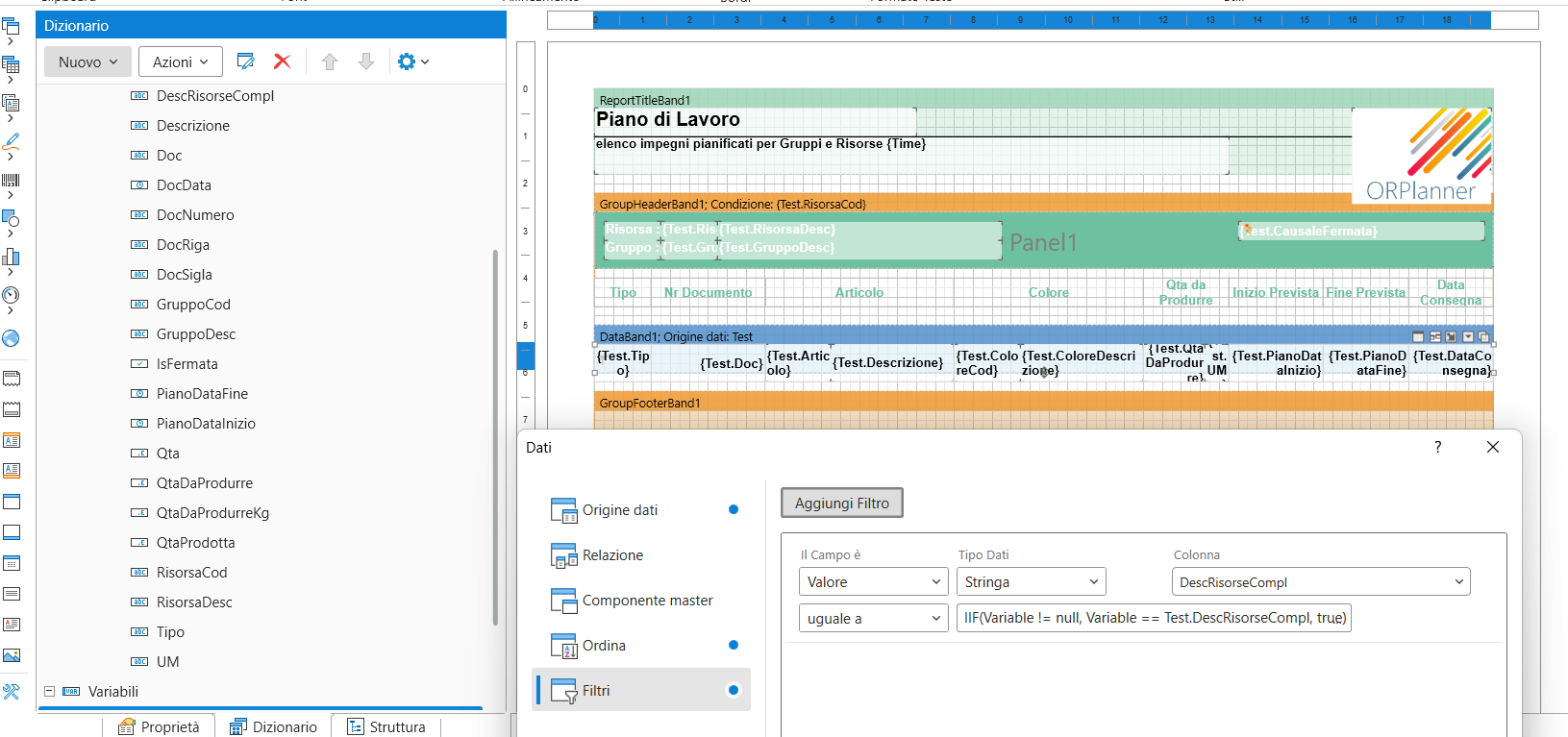Open the Ordina section in Dati dialog

point(604,646)
